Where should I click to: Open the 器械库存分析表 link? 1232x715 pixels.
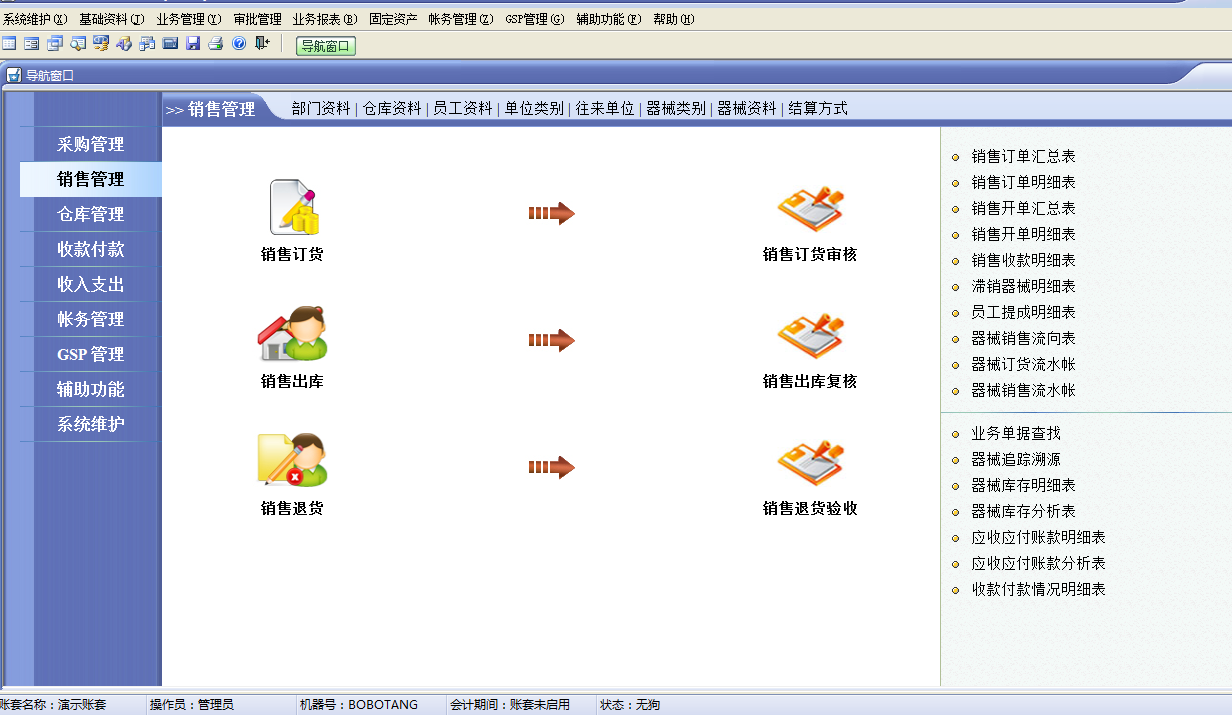point(1023,511)
